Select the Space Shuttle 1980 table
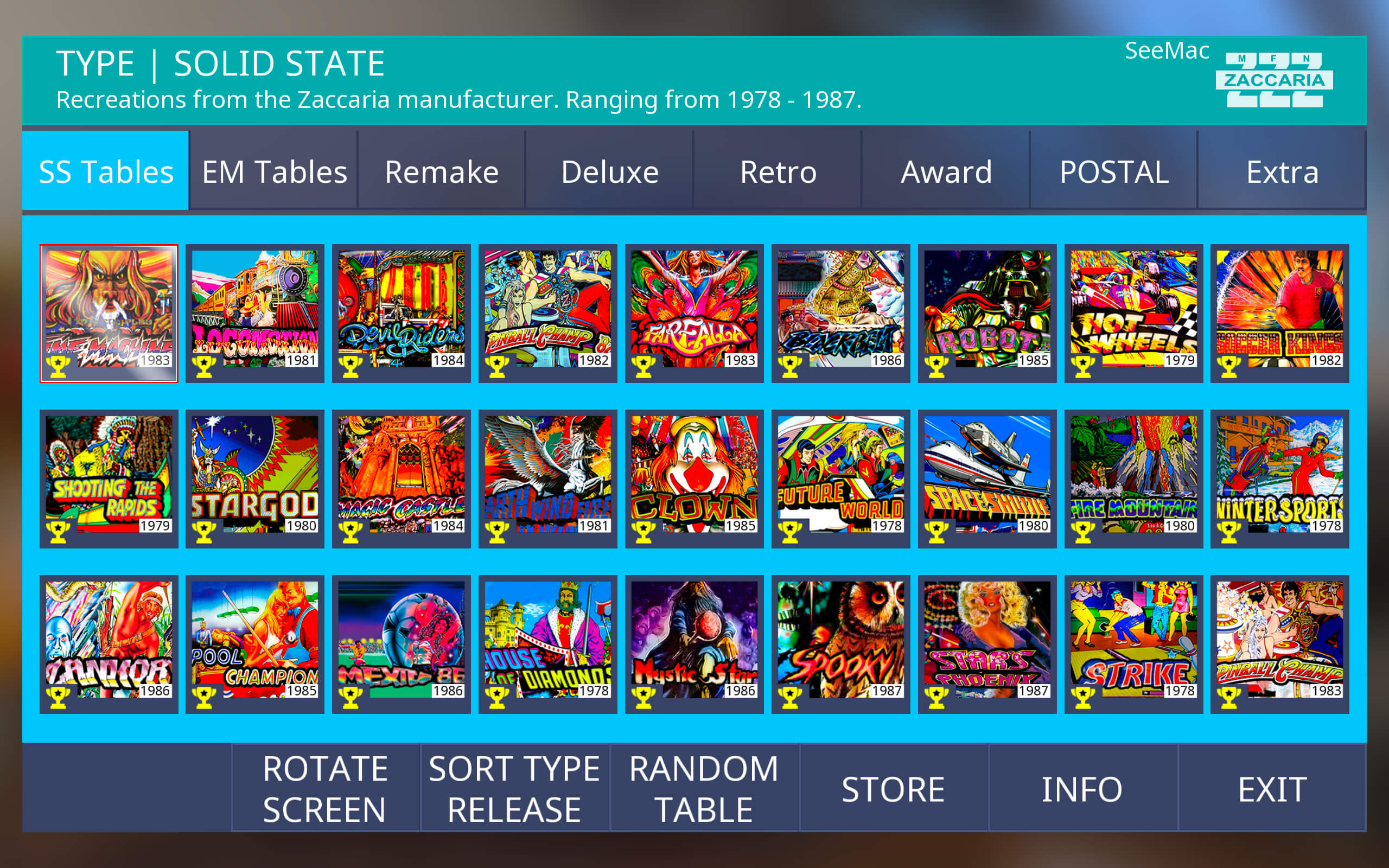The height and width of the screenshot is (868, 1389). (x=987, y=479)
